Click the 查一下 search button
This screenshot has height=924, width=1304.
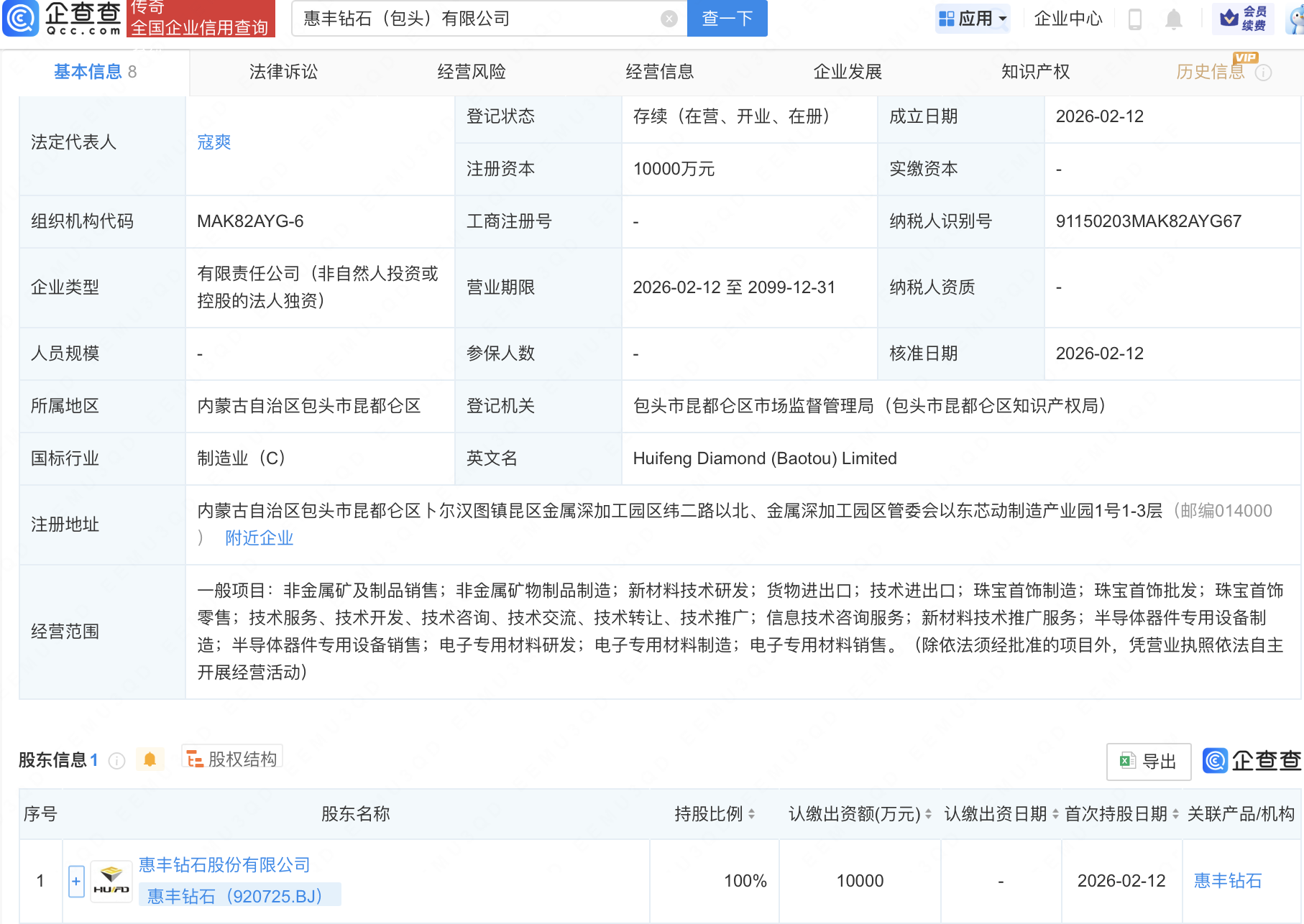(727, 19)
